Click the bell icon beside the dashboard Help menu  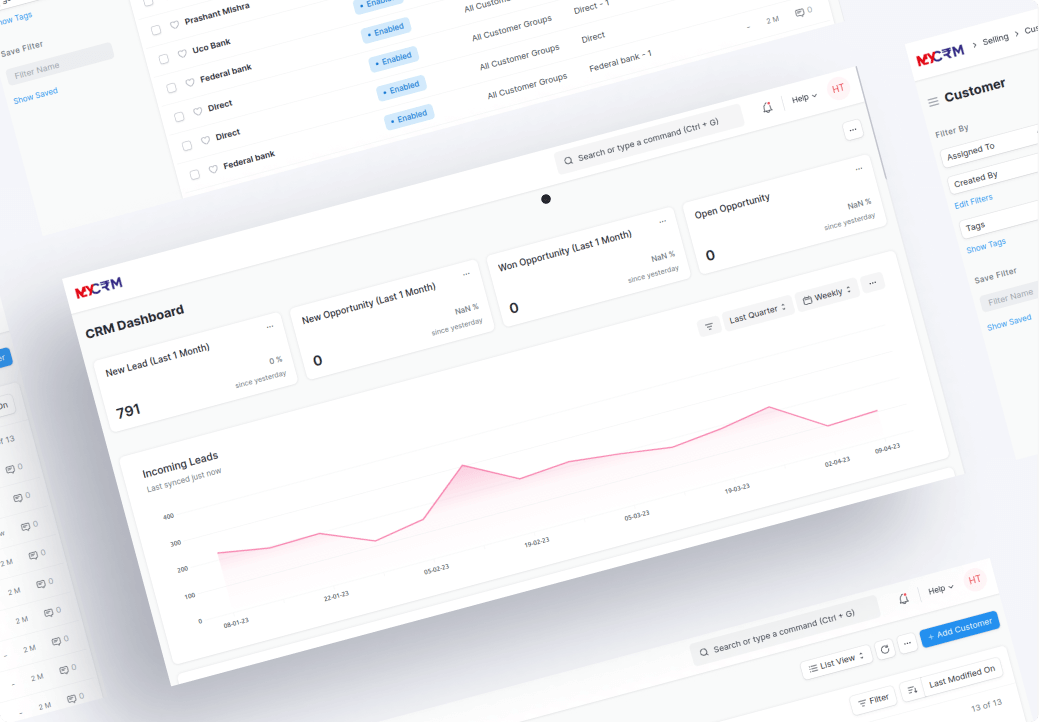point(767,107)
